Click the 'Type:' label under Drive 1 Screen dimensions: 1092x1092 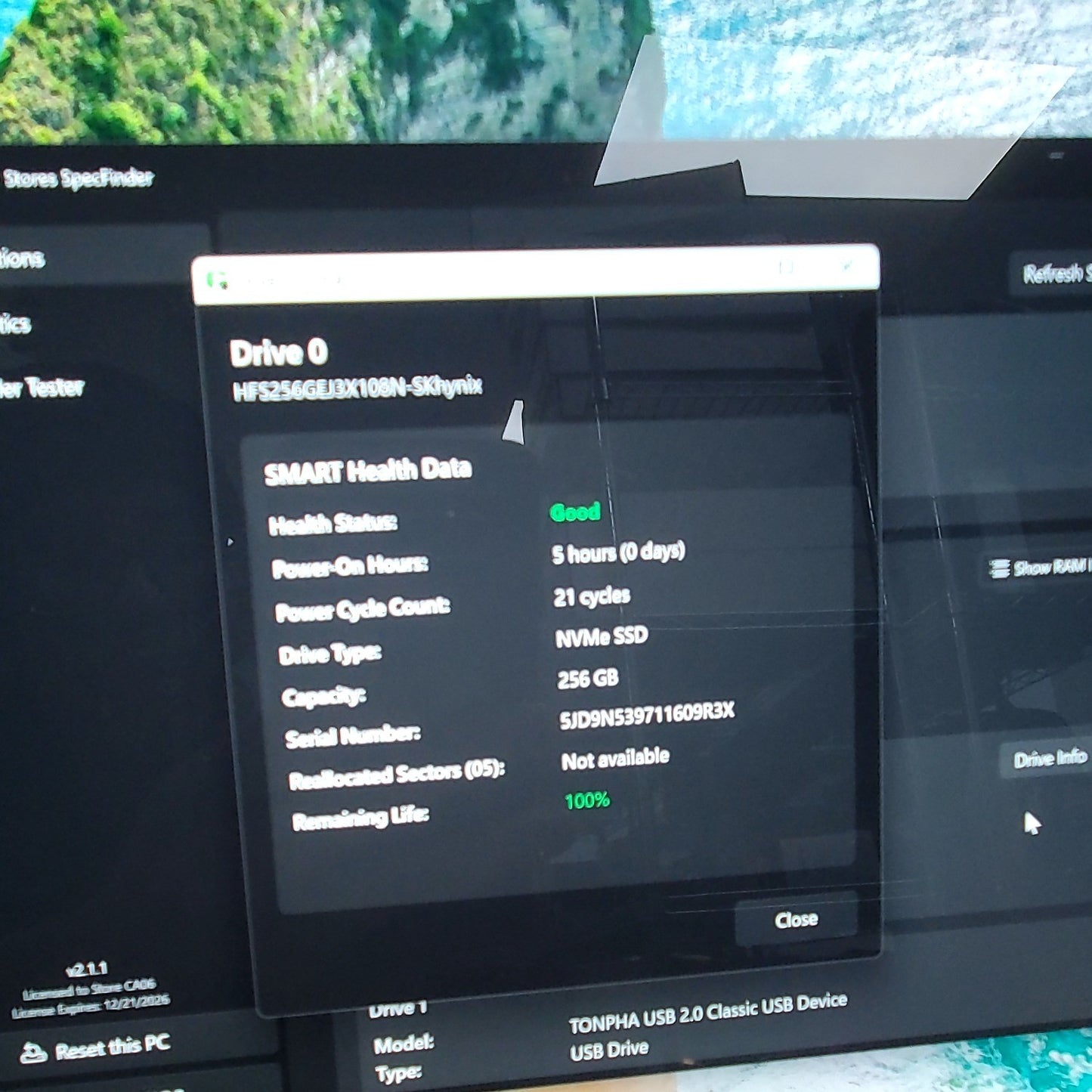coord(398,1074)
